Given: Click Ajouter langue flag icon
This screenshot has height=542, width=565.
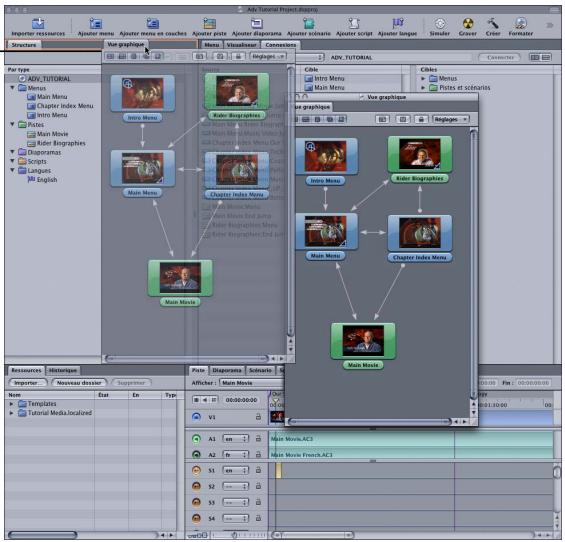Looking at the screenshot, I should point(397,23).
